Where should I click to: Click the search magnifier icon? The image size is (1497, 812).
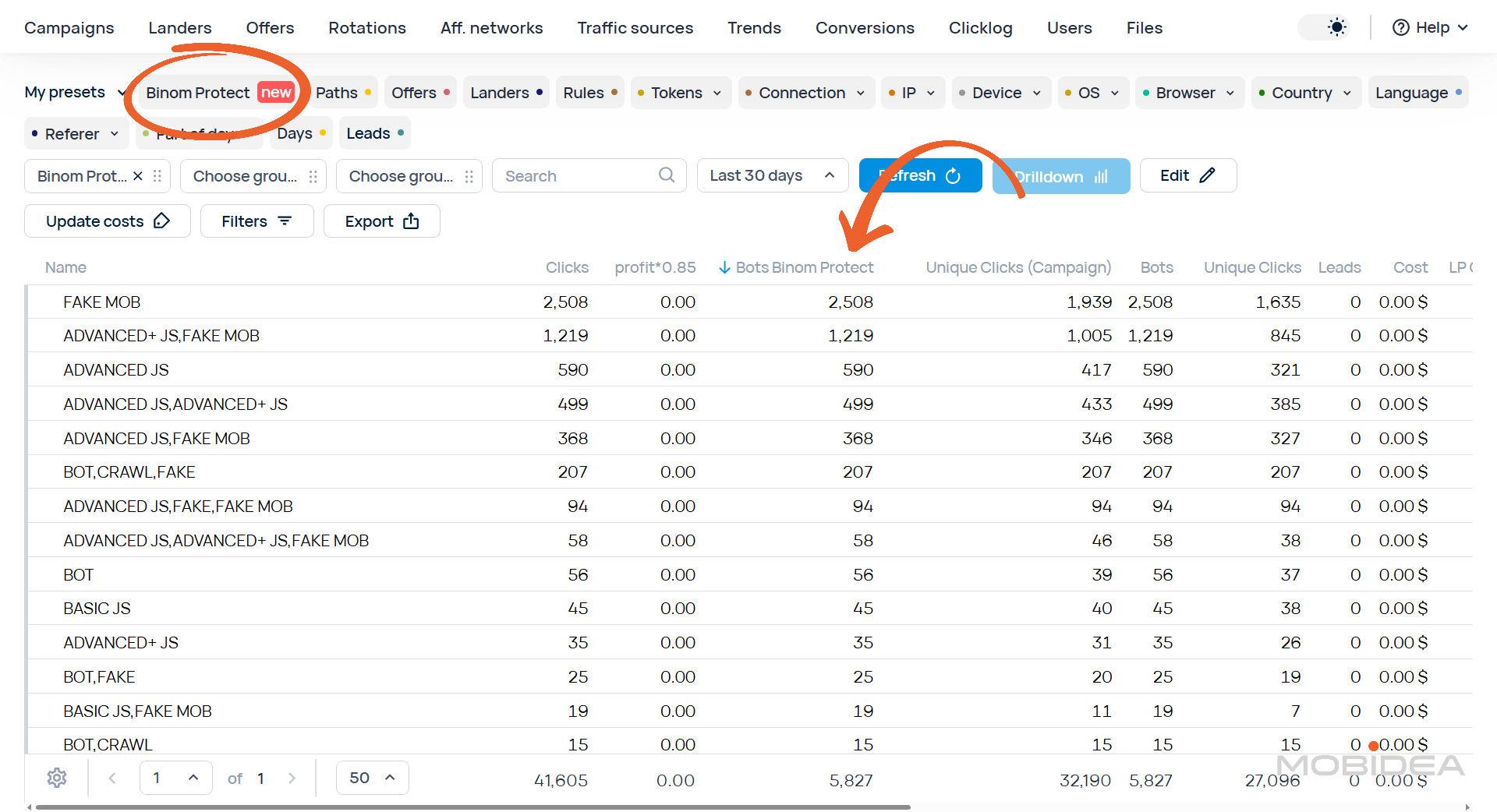(x=667, y=175)
